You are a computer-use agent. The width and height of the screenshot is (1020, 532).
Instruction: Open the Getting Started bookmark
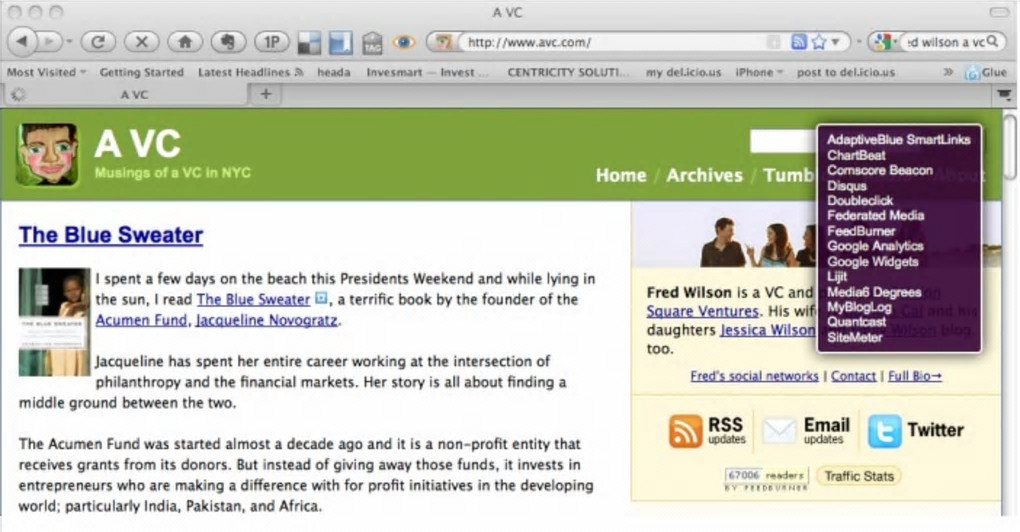142,72
